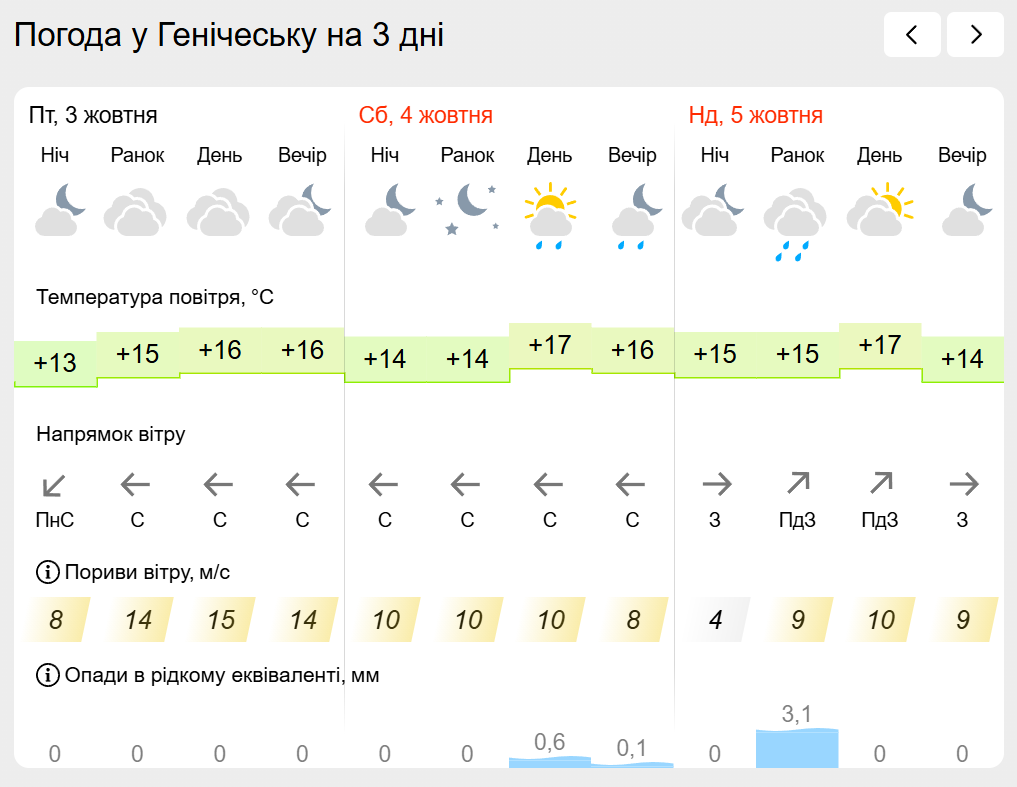This screenshot has width=1017, height=787.
Task: Click Sunday morning south-west wind arrow
Action: tap(797, 484)
